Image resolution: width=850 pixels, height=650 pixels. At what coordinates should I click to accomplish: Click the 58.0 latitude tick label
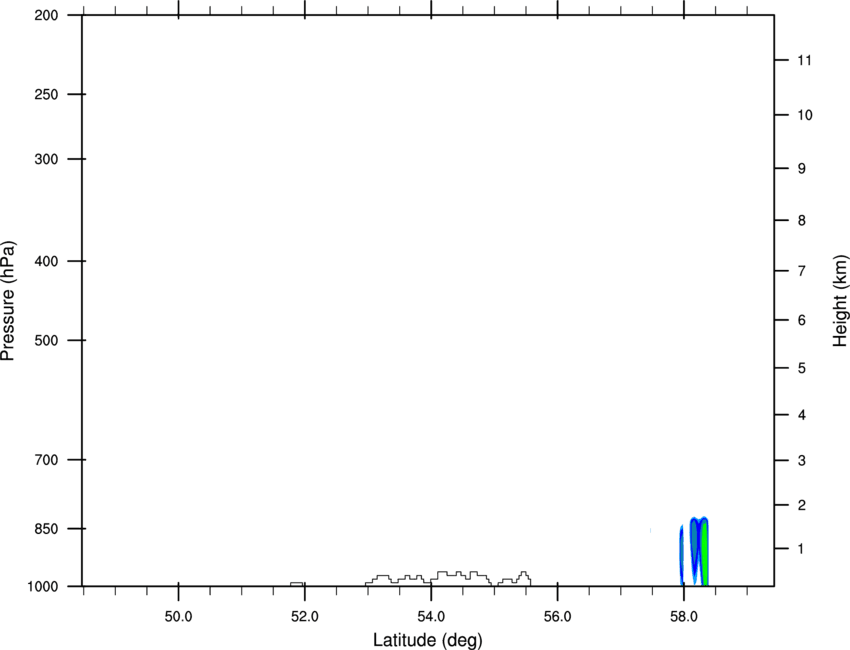tap(684, 617)
